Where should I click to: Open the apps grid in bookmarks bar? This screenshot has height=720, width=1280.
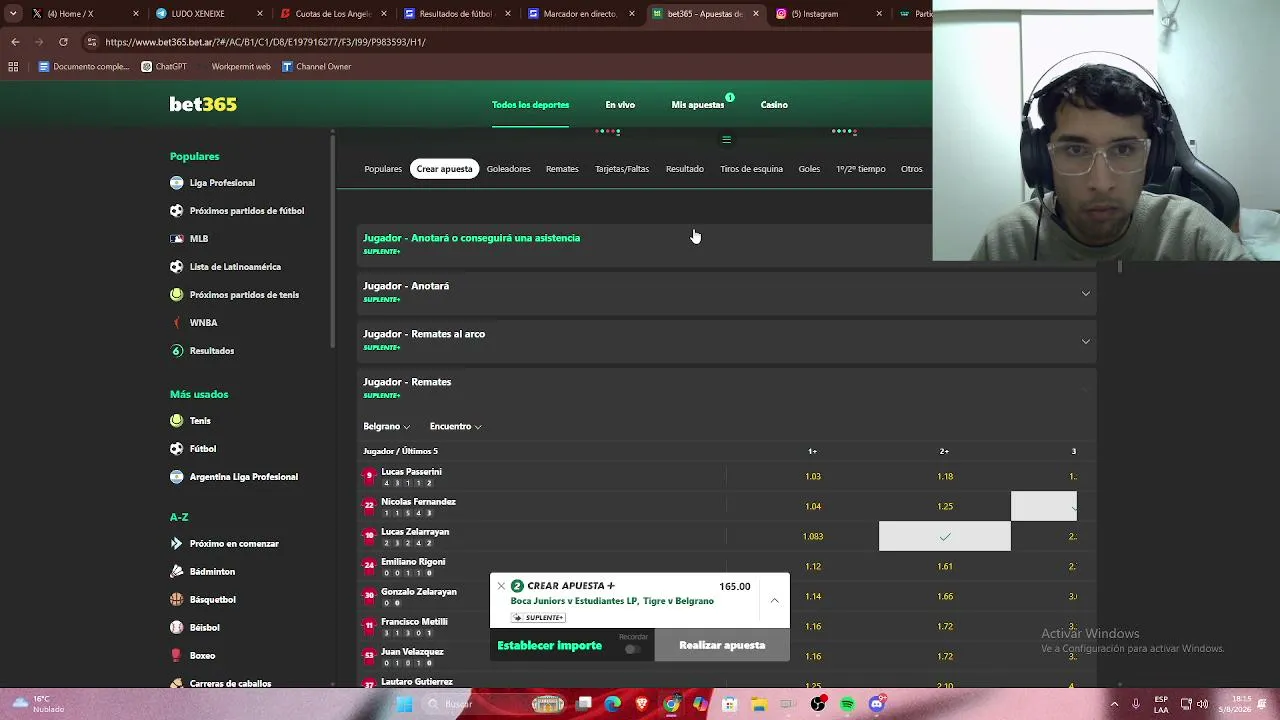(13, 67)
